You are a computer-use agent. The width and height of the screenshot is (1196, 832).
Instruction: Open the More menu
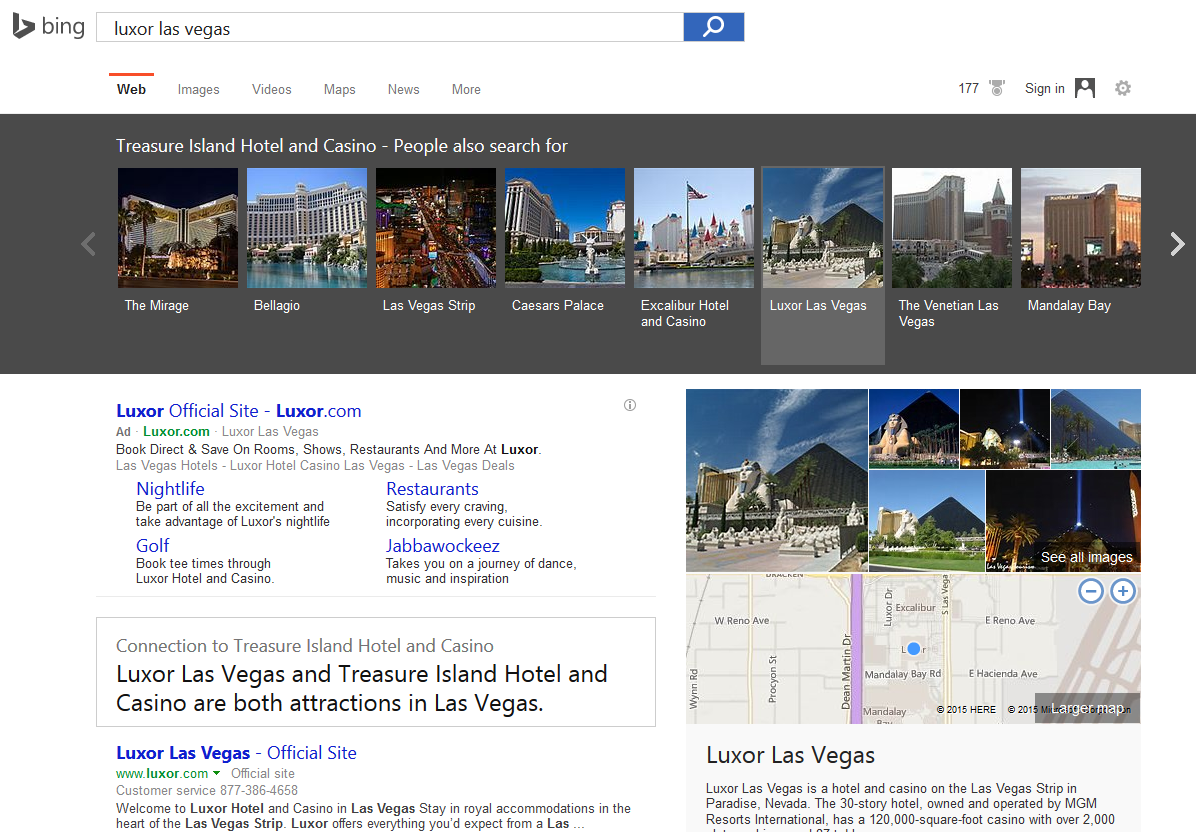(466, 89)
